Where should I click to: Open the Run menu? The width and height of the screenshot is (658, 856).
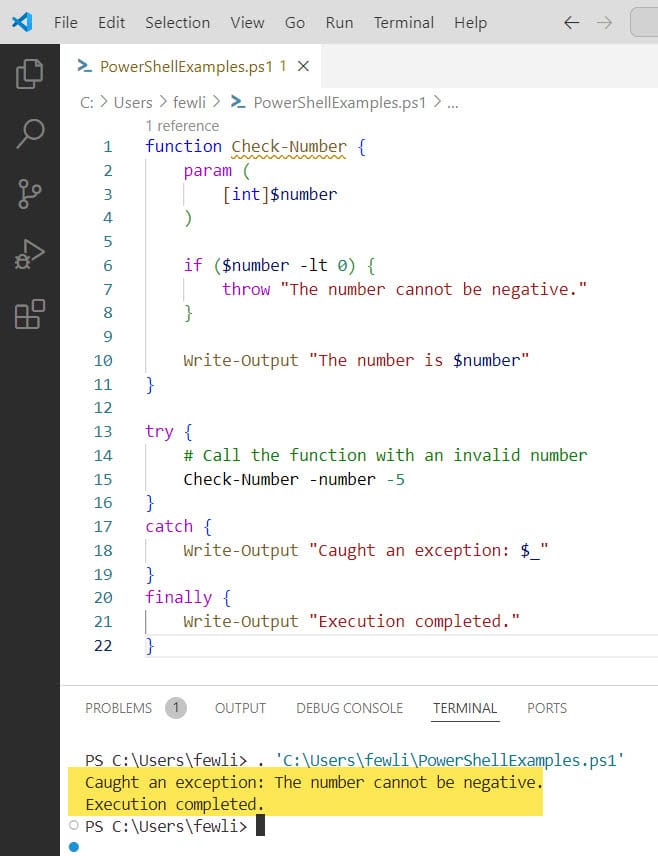pos(339,22)
